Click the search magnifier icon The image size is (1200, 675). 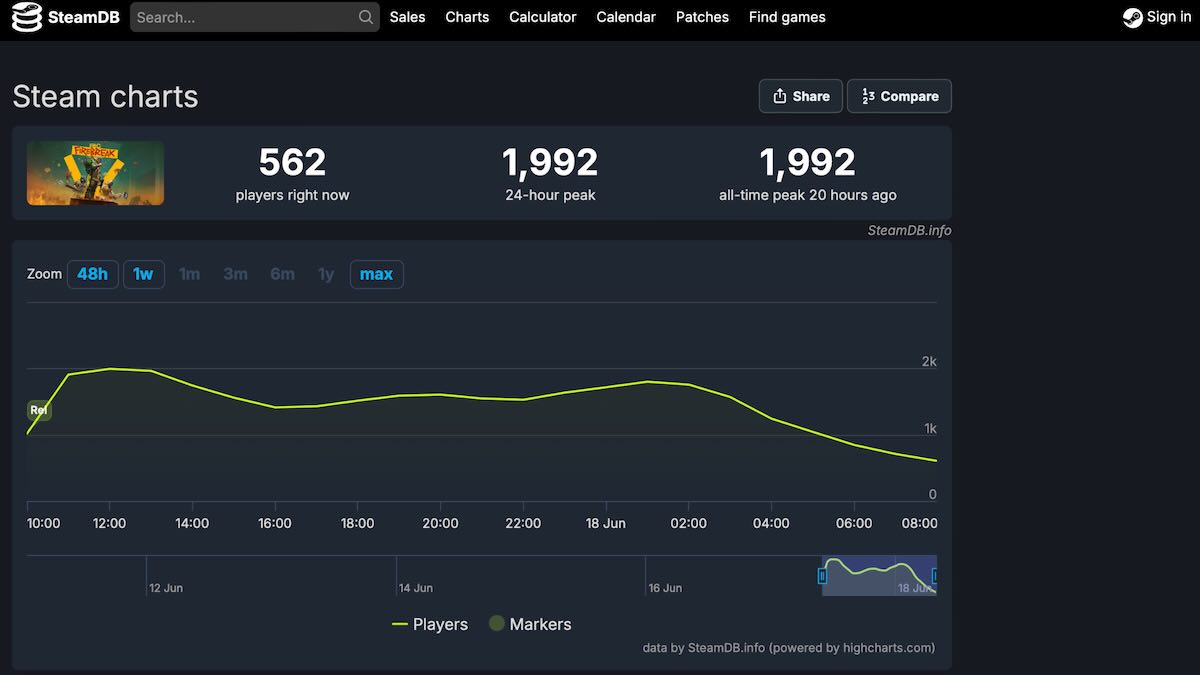(366, 17)
